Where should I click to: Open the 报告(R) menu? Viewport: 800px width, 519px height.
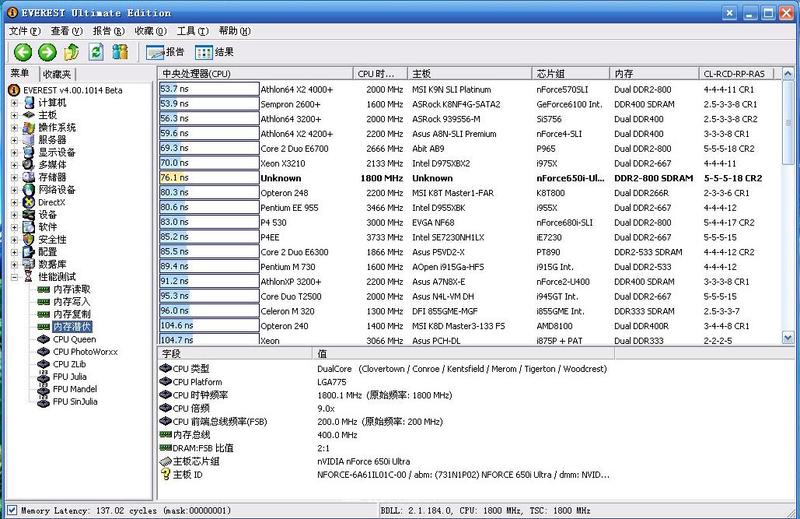pyautogui.click(x=109, y=31)
